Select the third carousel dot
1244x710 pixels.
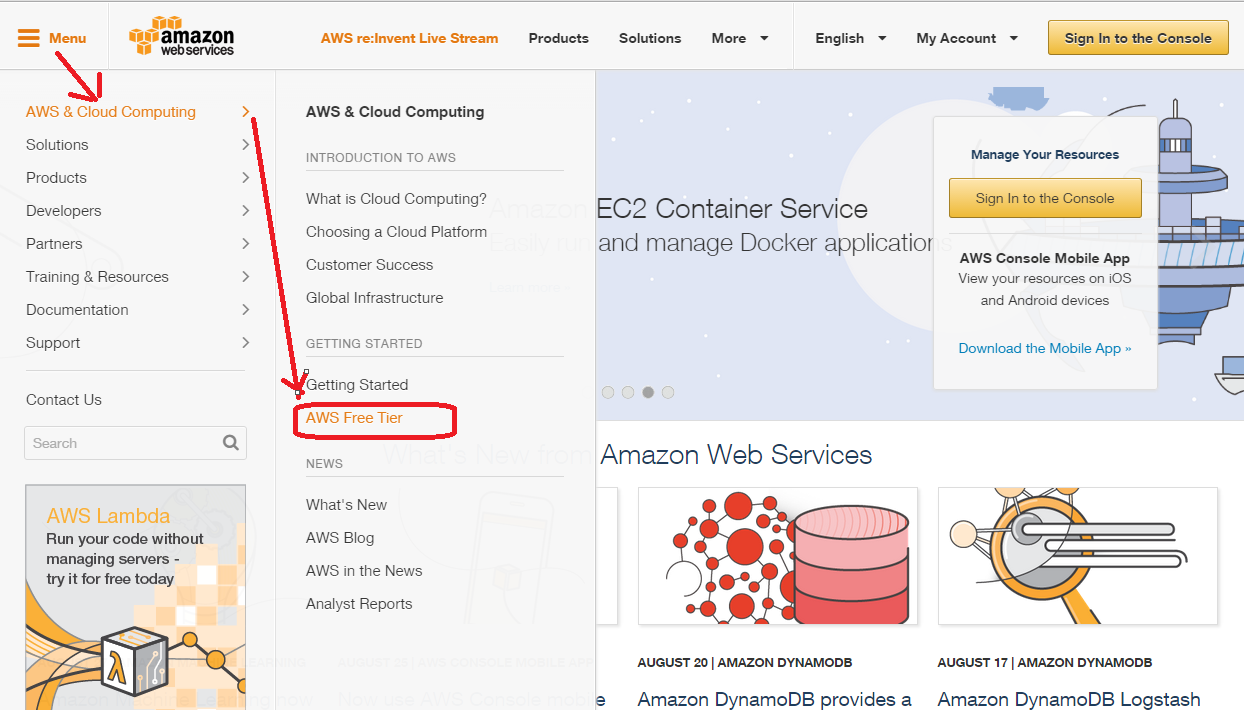(x=648, y=392)
